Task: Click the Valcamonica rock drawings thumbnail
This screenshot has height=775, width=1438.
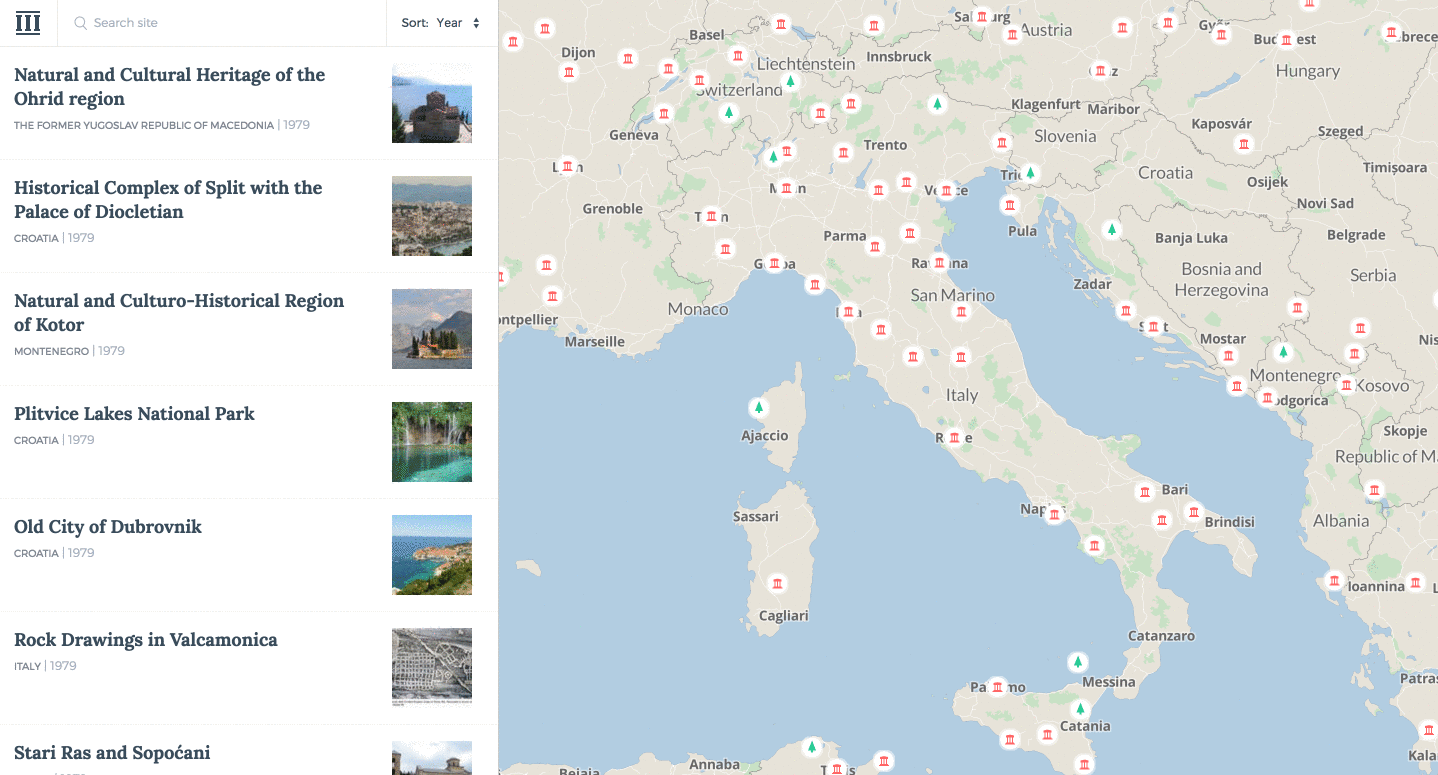Action: [432, 668]
